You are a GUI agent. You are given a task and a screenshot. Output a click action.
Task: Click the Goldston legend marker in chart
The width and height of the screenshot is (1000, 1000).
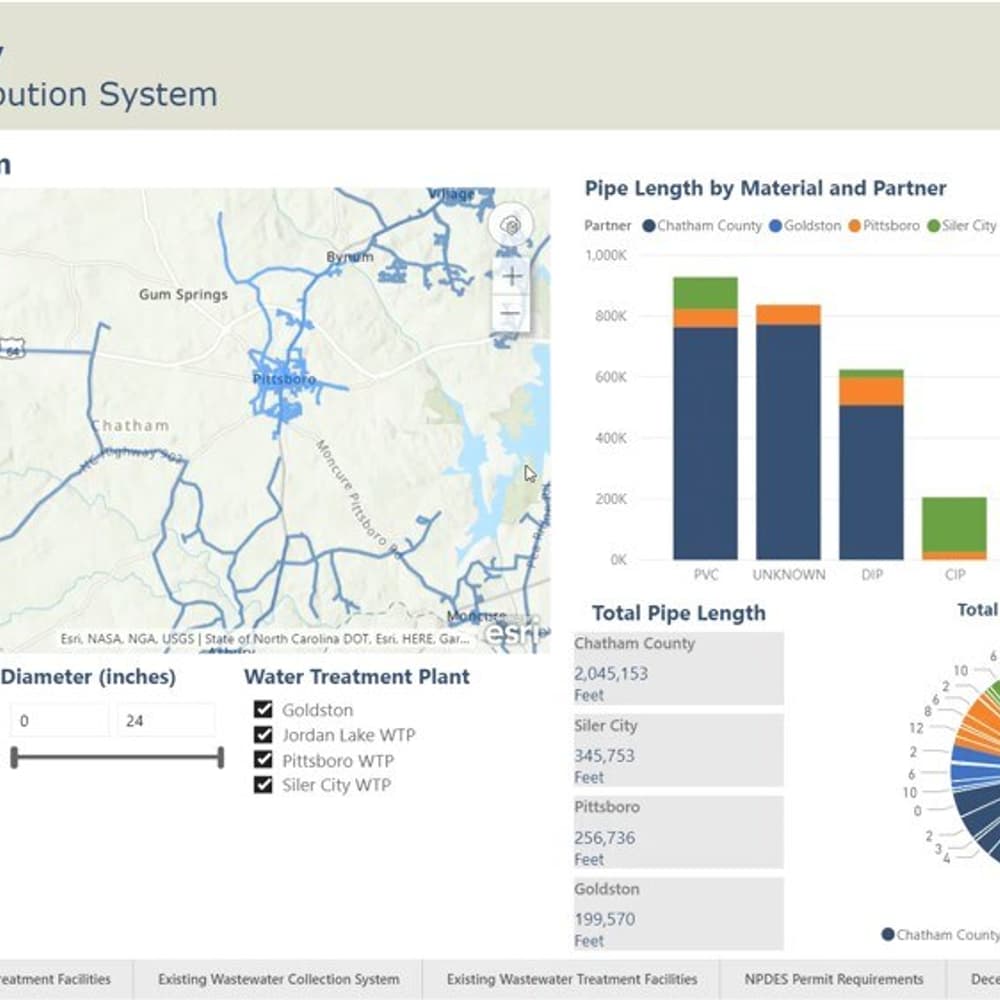click(776, 226)
